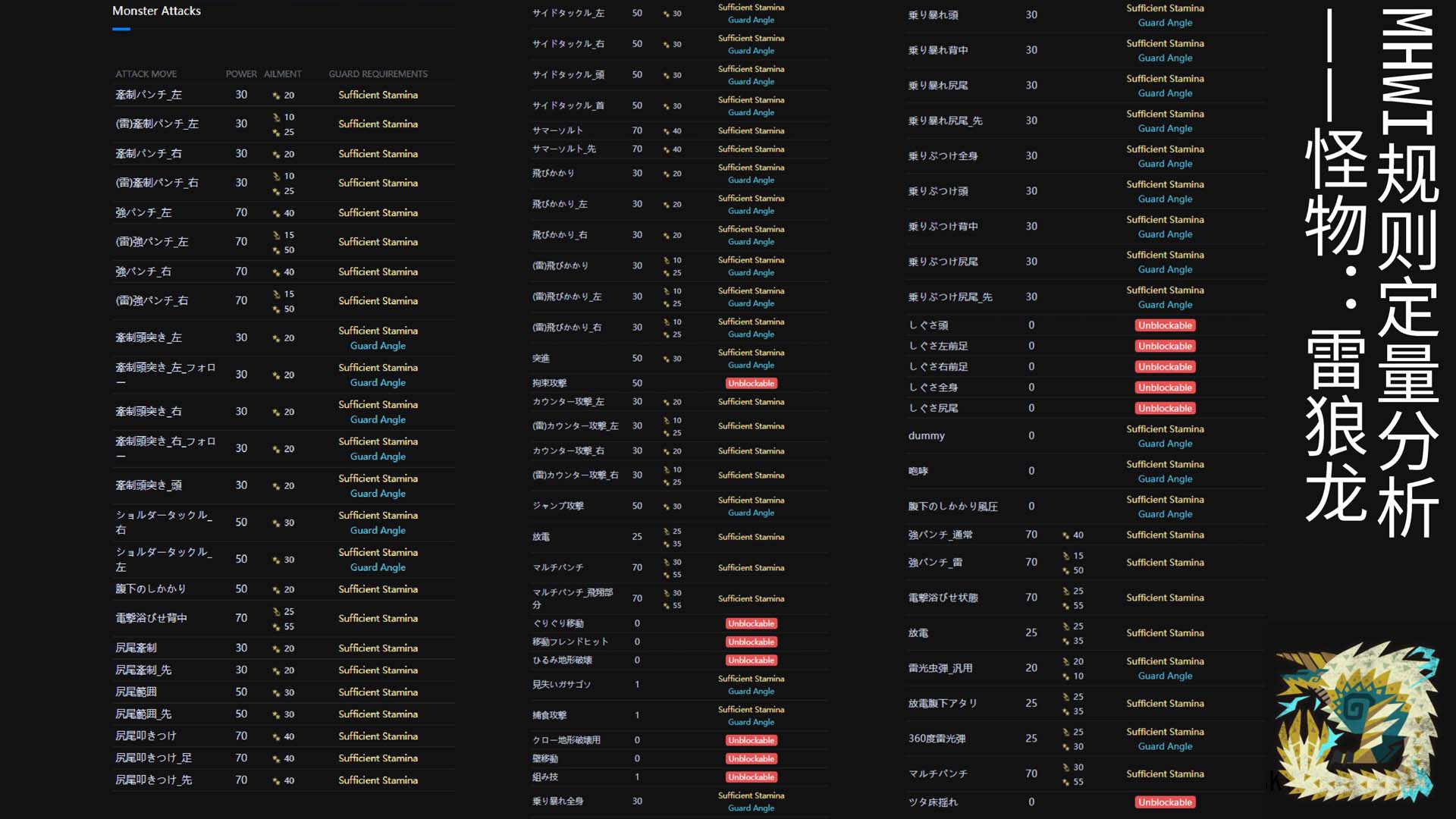Viewport: 1456px width, 819px height.
Task: Click ailment icon in ジャンプ攻撃 row
Action: pos(666,507)
